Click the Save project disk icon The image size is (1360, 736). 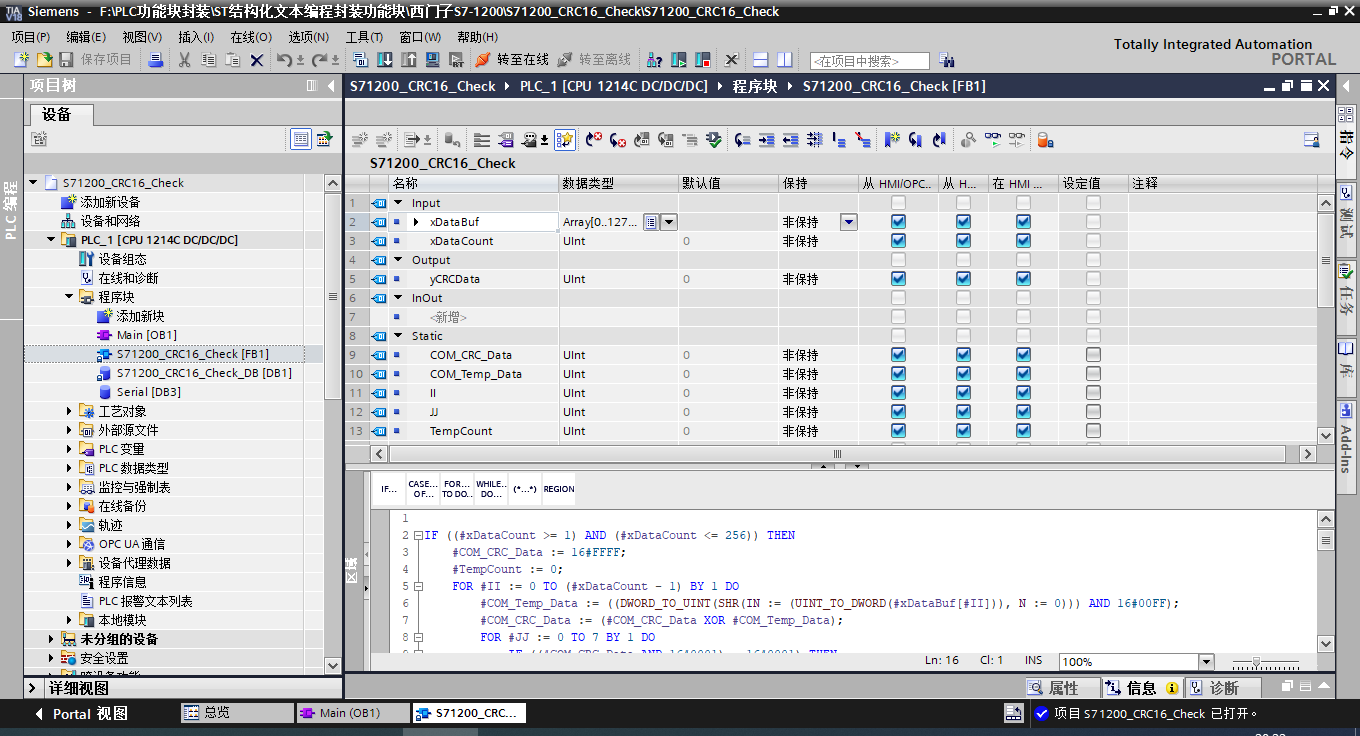67,60
